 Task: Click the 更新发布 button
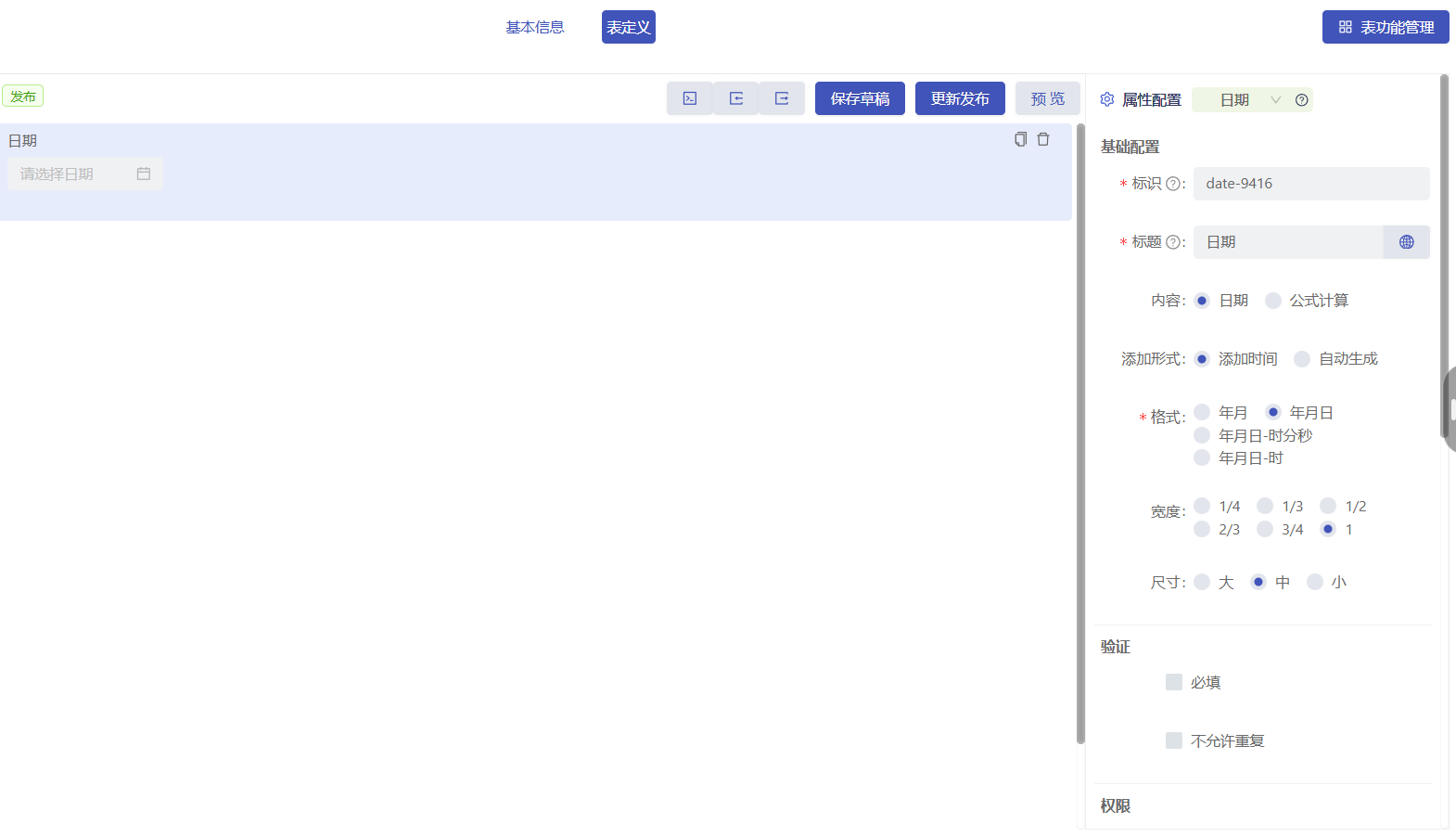(960, 98)
